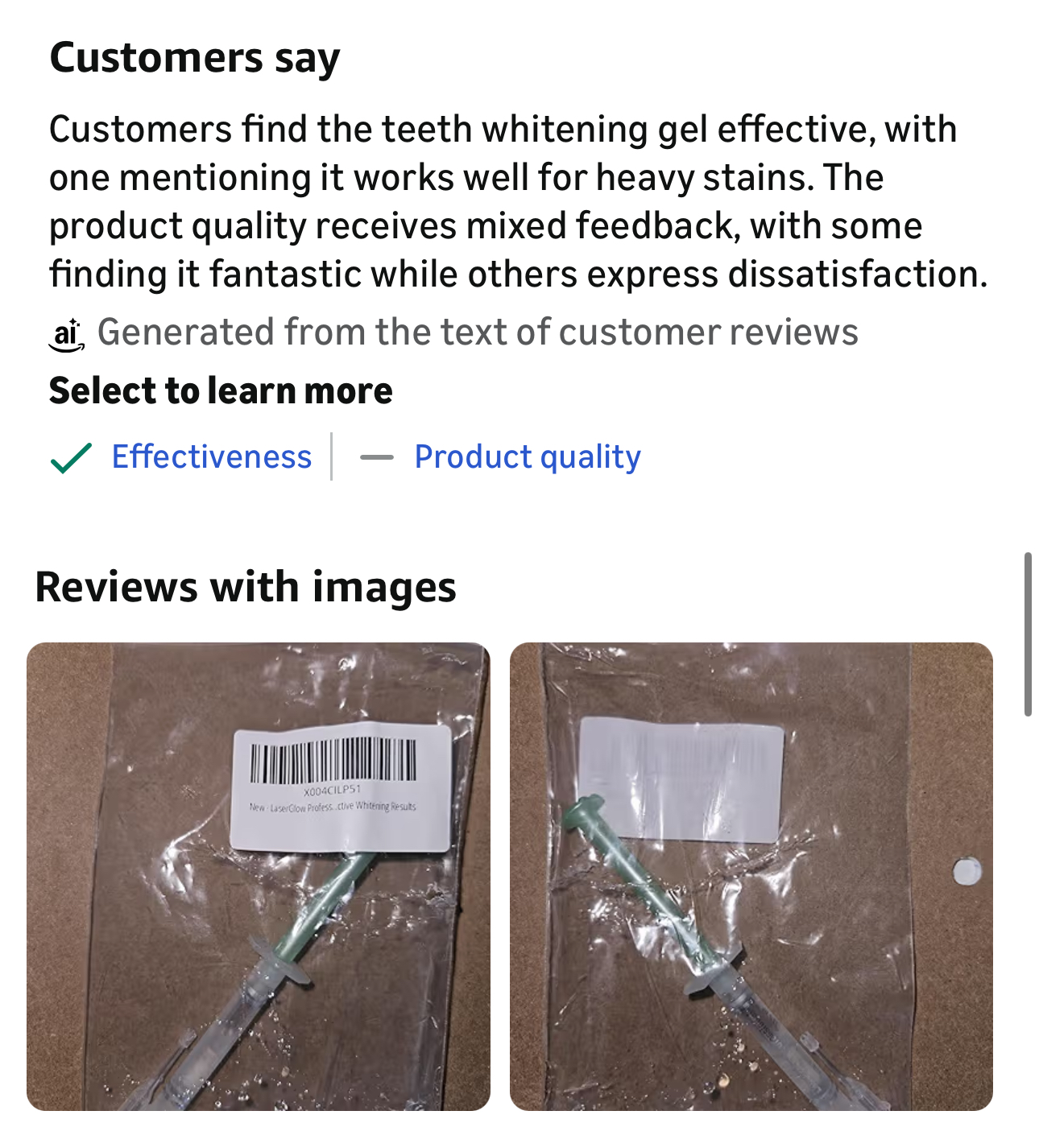
Task: Click the AI sparkle icon
Action: coord(68,335)
